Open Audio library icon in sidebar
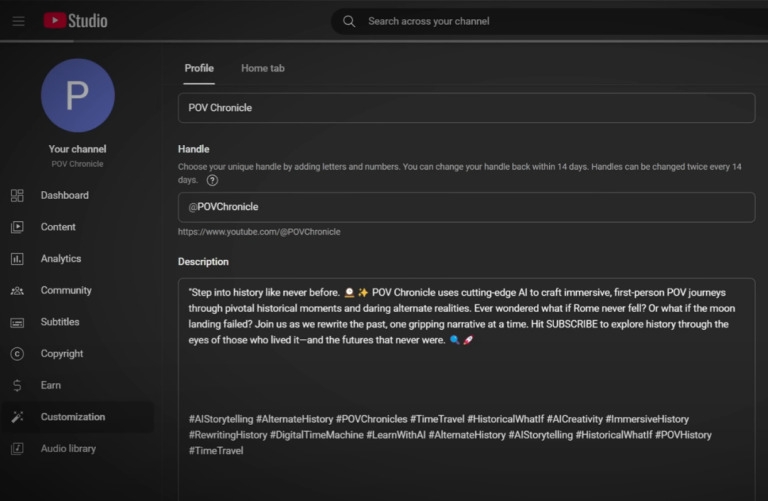The image size is (768, 501). (x=17, y=449)
